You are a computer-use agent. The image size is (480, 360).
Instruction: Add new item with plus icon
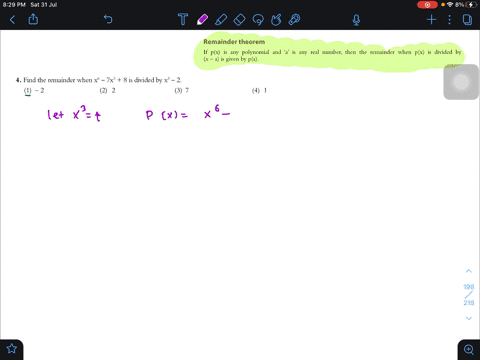(x=431, y=20)
